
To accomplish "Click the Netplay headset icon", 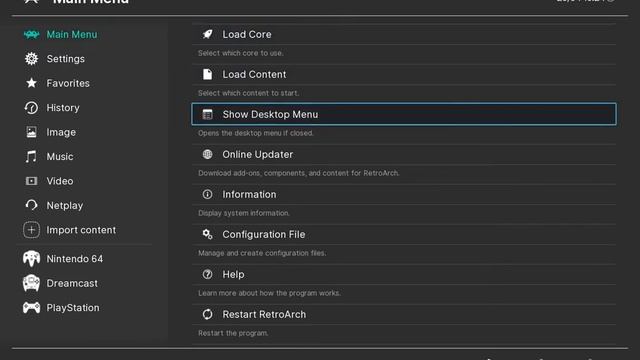I will click(31, 205).
